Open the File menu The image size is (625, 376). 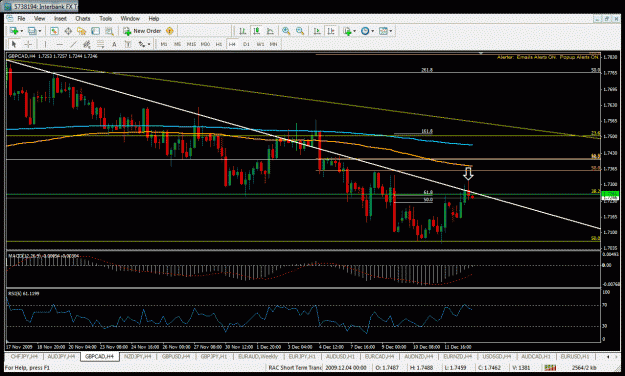(21, 18)
